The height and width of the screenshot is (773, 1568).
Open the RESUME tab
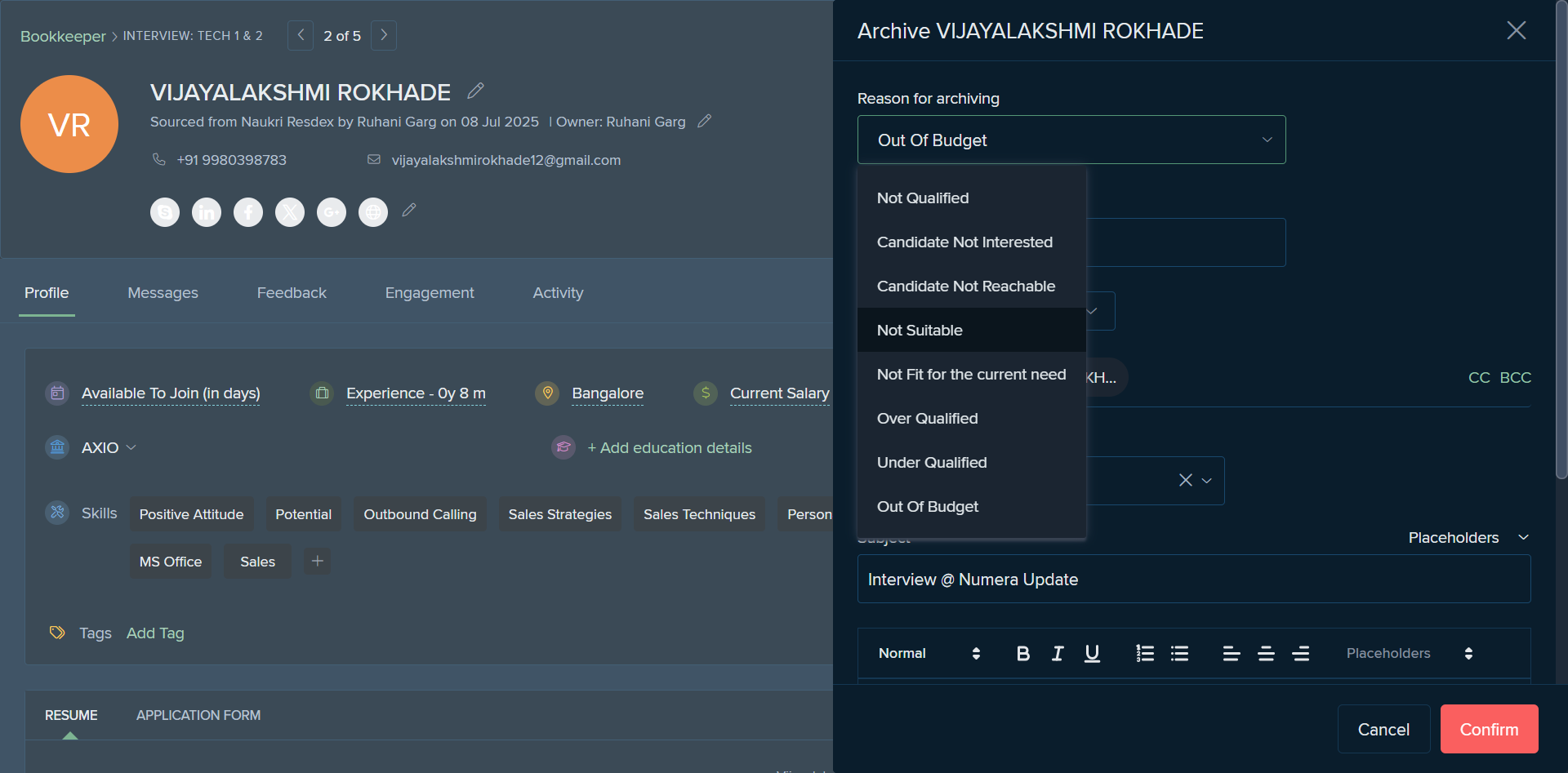(x=71, y=715)
